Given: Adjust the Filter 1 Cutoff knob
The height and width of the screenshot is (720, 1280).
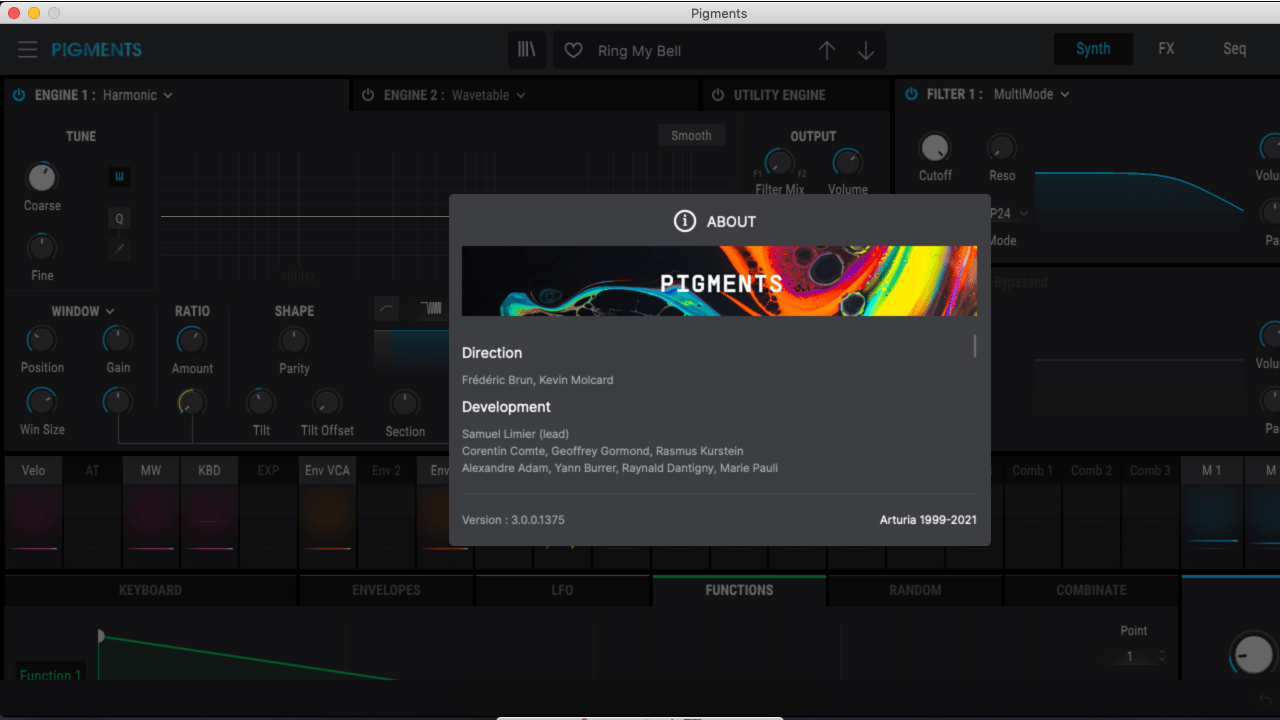Looking at the screenshot, I should [934, 148].
